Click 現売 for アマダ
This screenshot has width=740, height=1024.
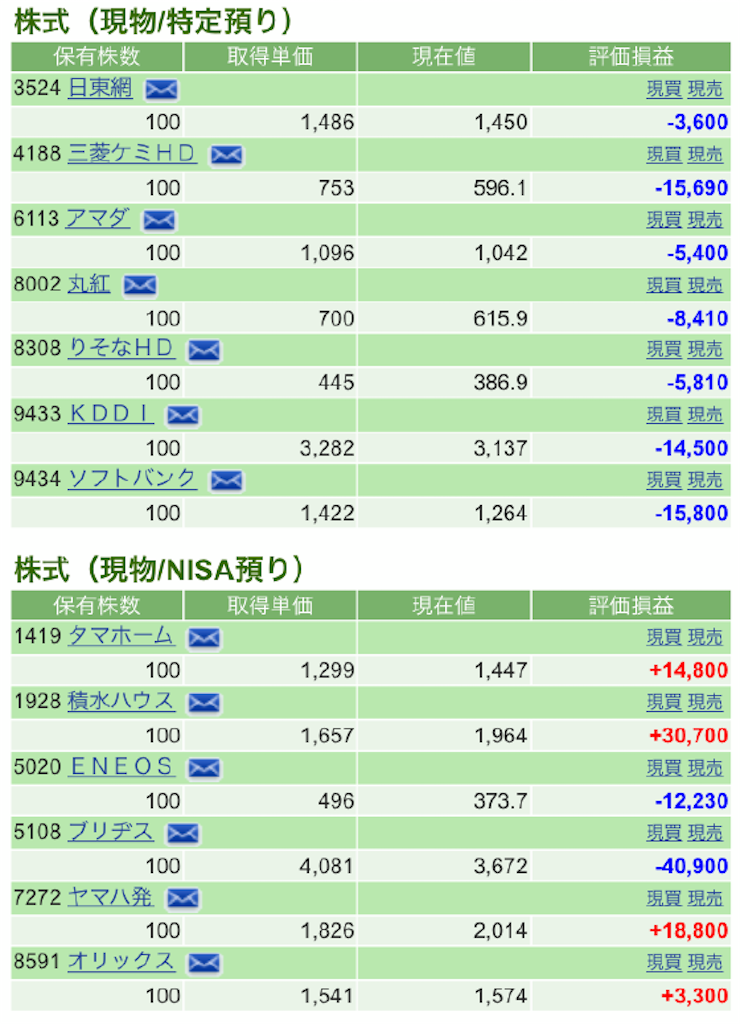[x=705, y=220]
